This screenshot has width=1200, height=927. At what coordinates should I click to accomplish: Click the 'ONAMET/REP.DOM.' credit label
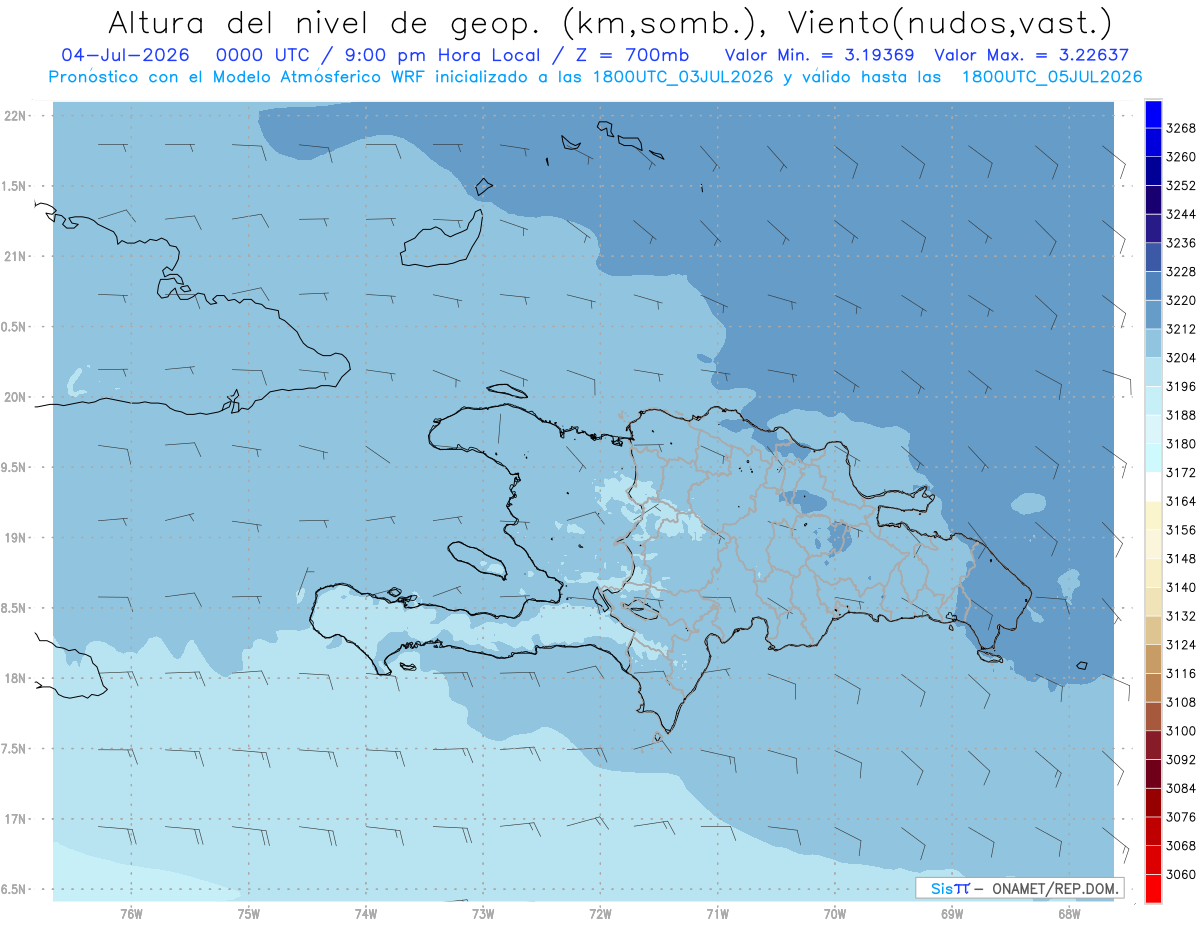click(x=1053, y=888)
